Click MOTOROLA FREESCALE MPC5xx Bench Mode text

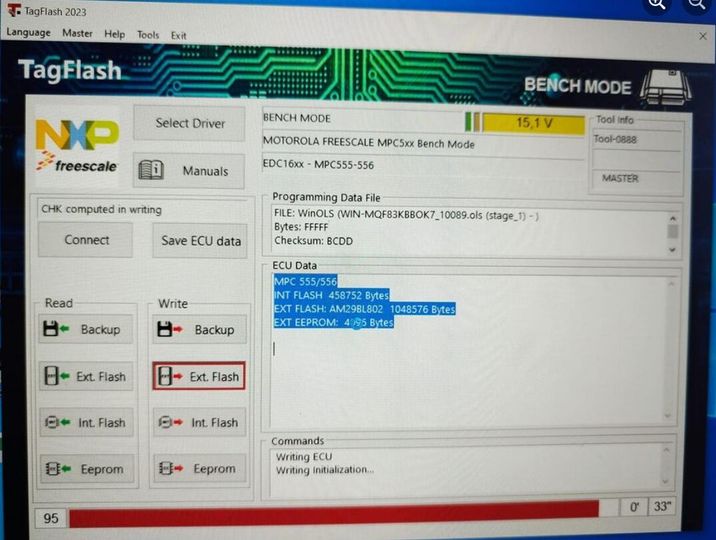tap(369, 143)
